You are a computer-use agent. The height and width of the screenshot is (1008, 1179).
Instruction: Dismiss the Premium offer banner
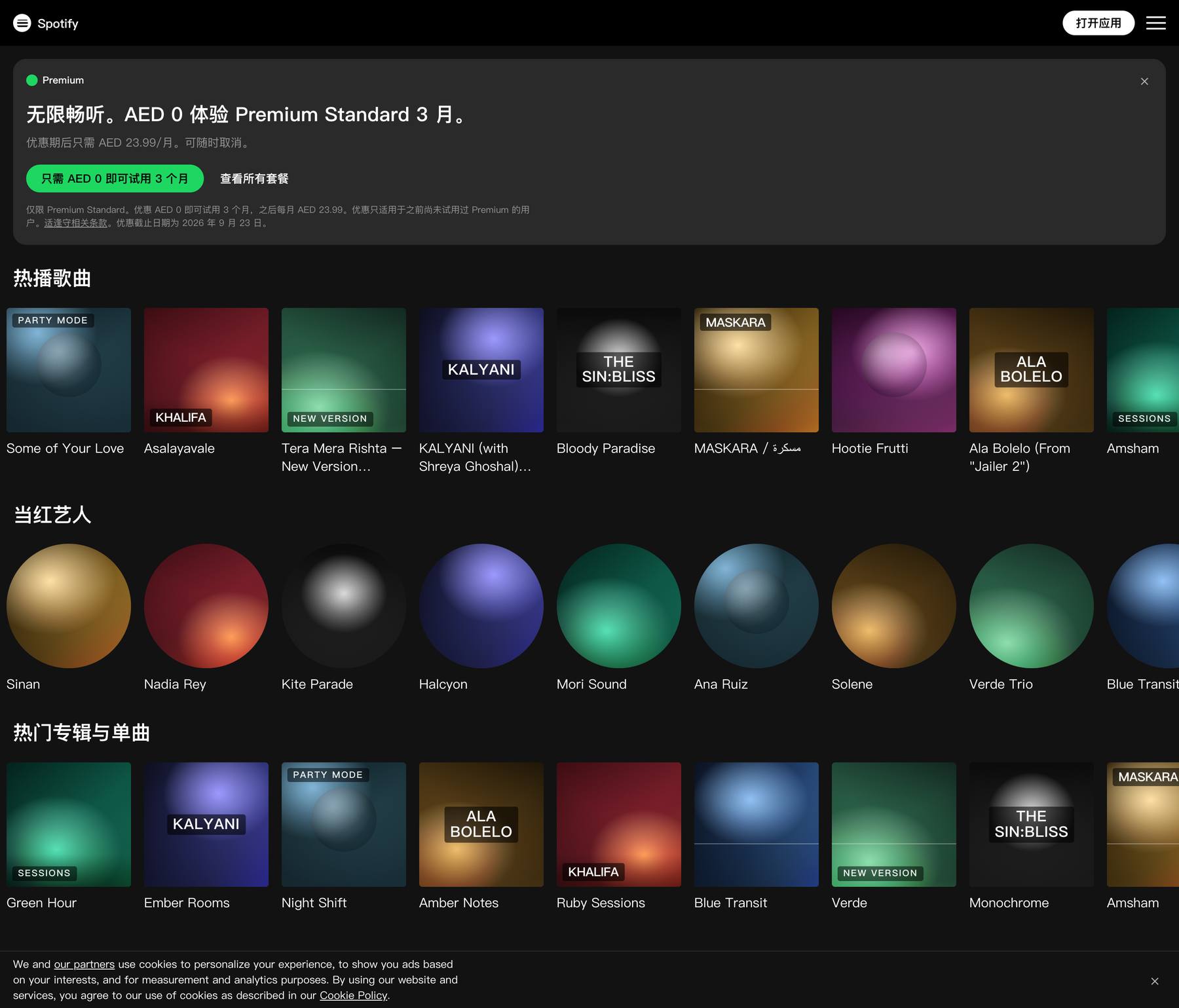1144,81
